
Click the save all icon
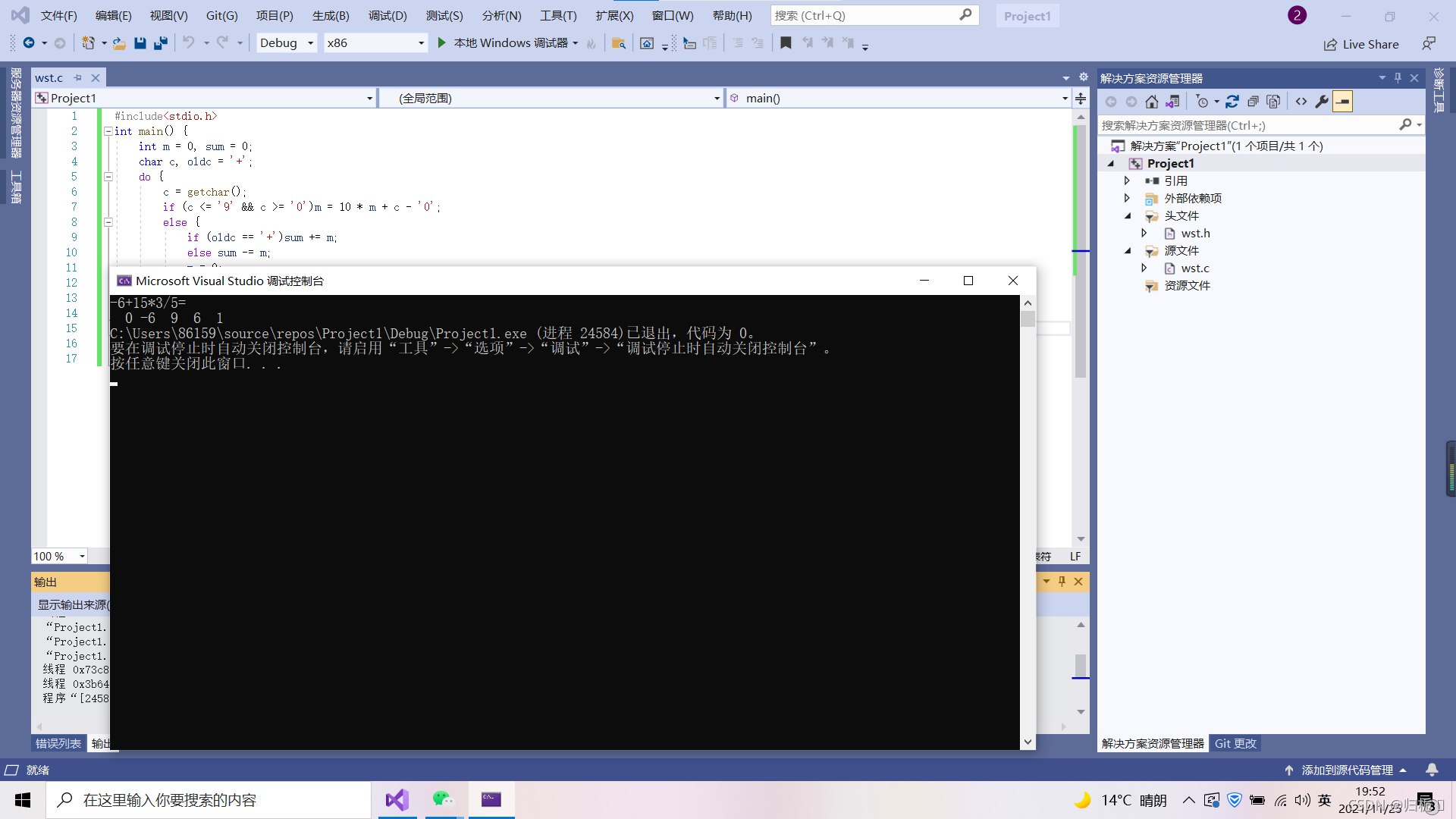tap(160, 43)
